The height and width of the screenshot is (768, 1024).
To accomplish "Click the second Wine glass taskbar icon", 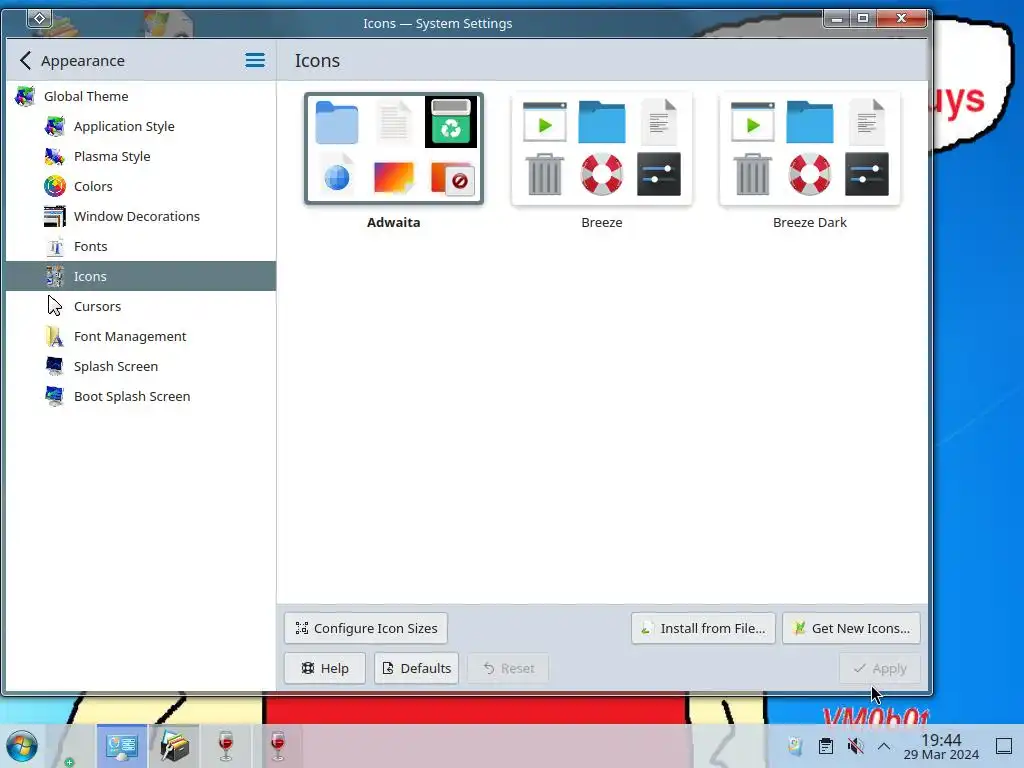I will [278, 746].
